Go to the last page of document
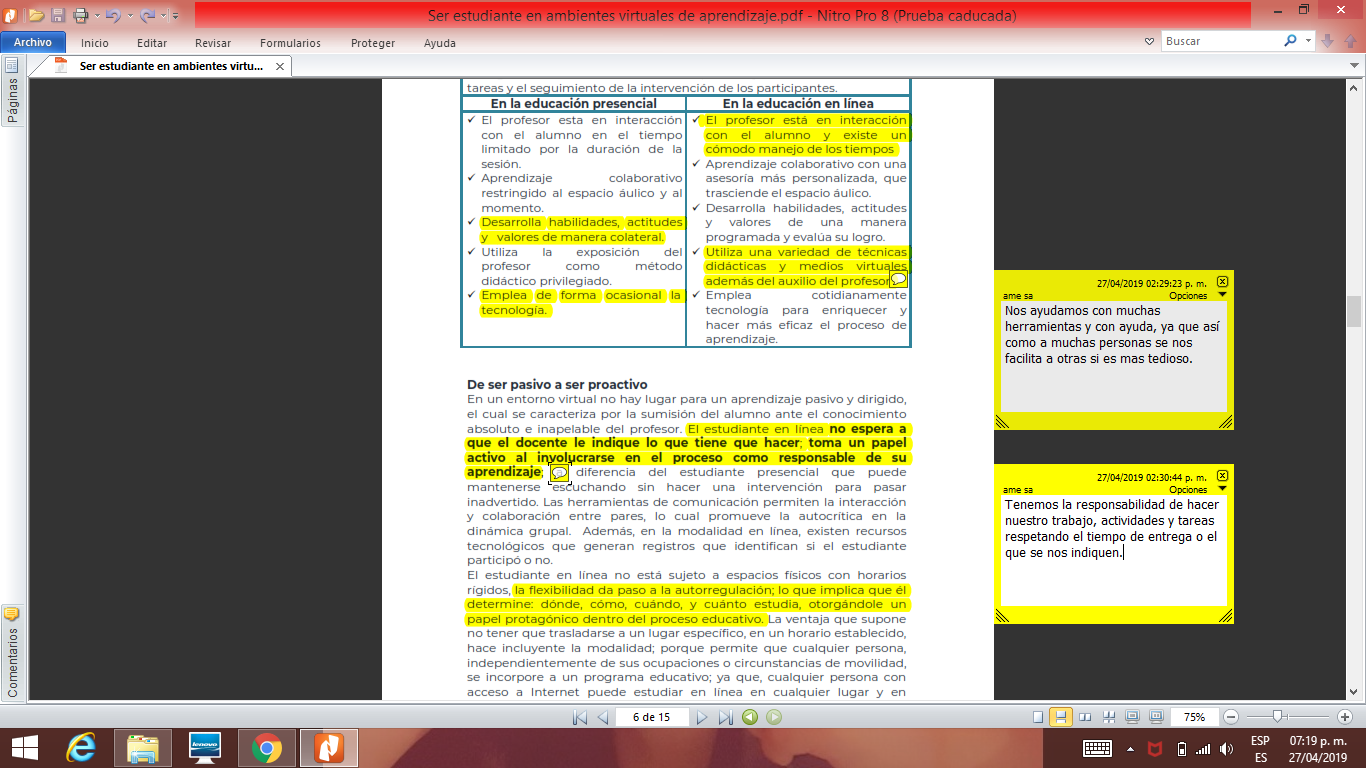 (x=726, y=717)
